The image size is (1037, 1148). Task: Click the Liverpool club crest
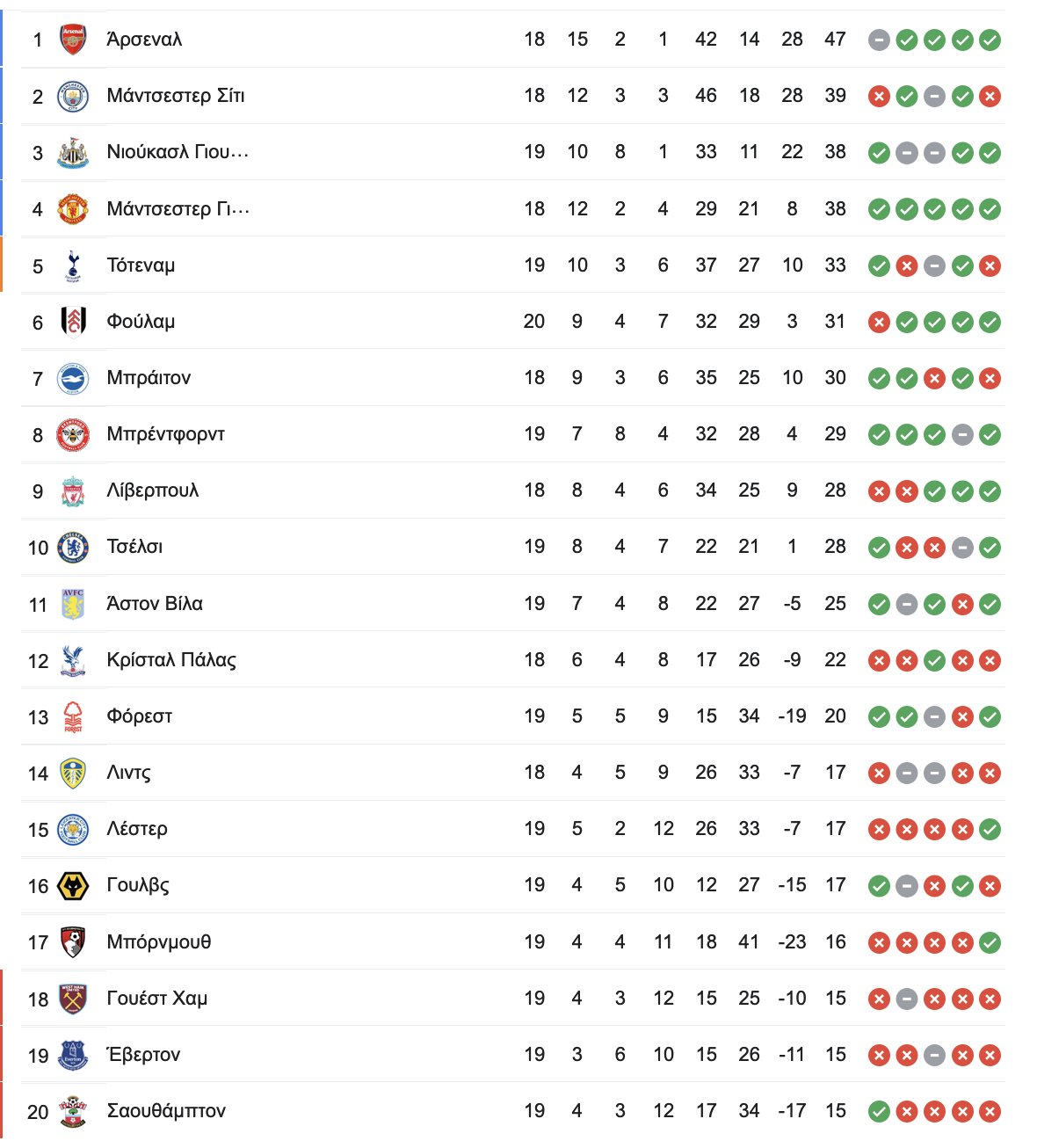click(73, 490)
